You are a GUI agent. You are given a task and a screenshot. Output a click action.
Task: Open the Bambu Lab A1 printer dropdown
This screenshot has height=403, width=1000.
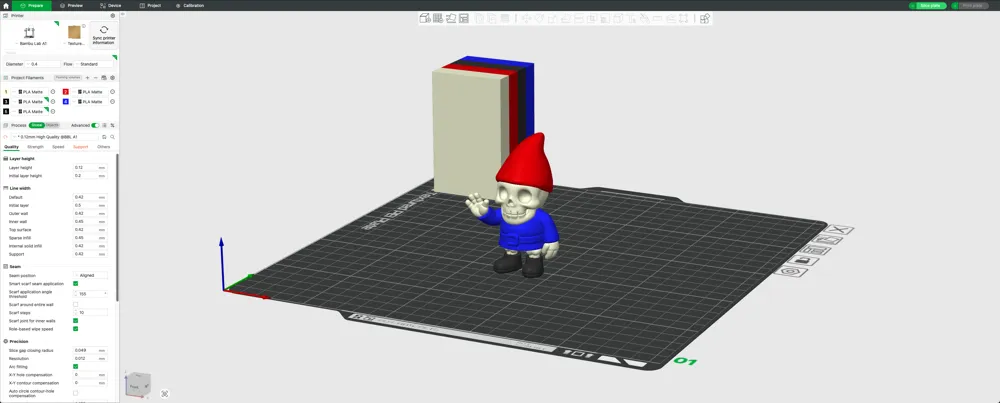pos(31,43)
